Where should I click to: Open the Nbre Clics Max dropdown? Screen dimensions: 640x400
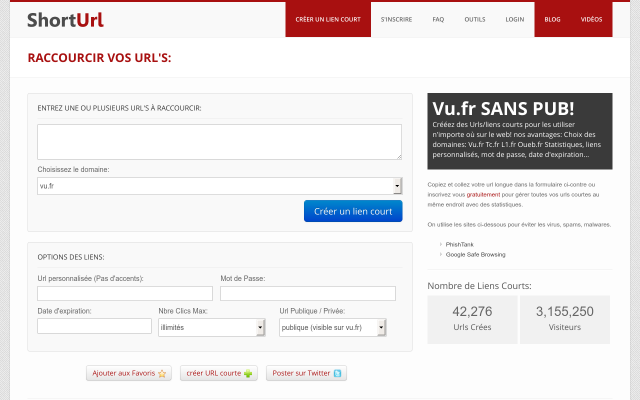[212, 327]
